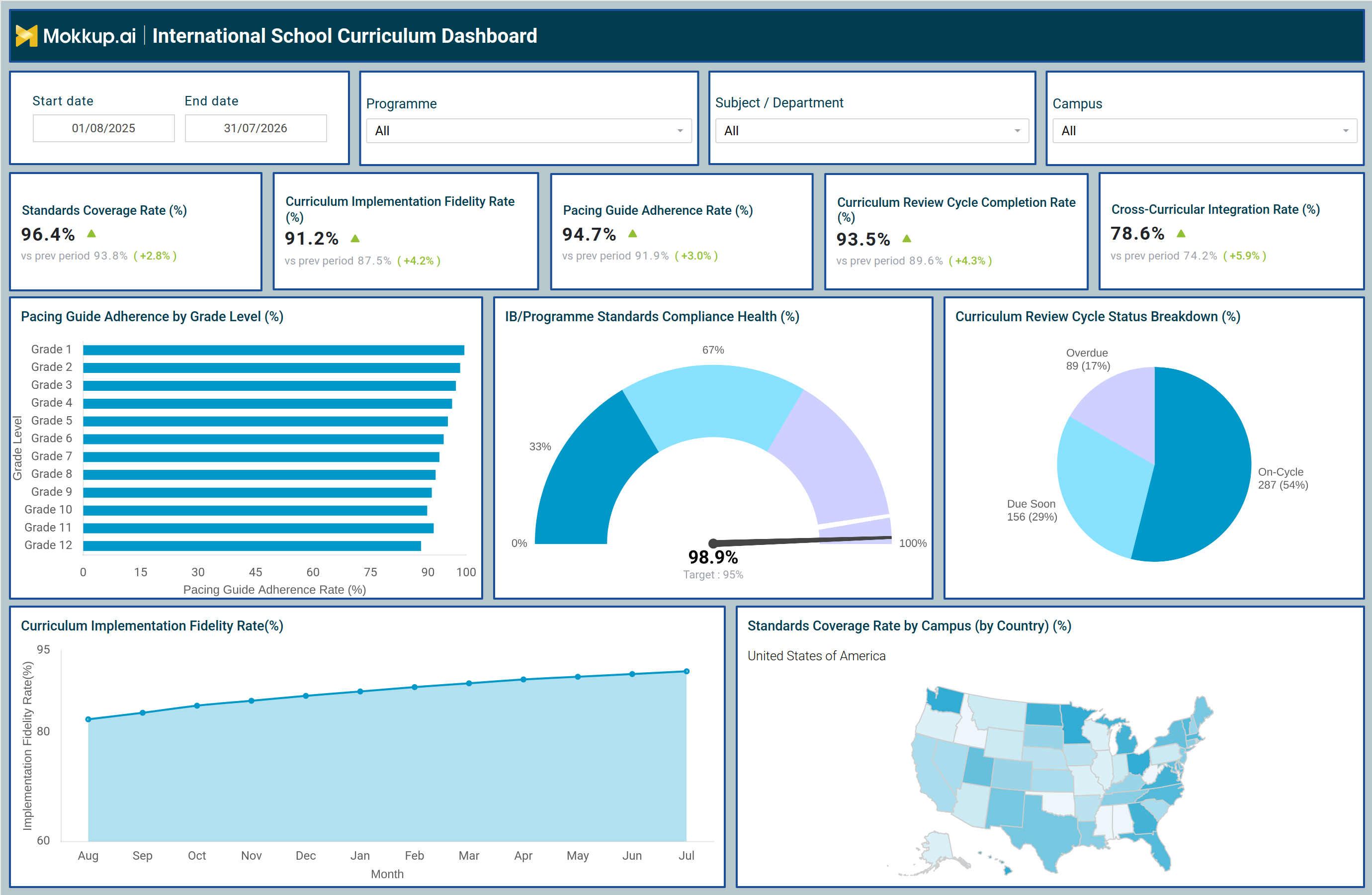Click the Apr data point on fidelity chart
The width and height of the screenshot is (1372, 895).
coord(523,679)
